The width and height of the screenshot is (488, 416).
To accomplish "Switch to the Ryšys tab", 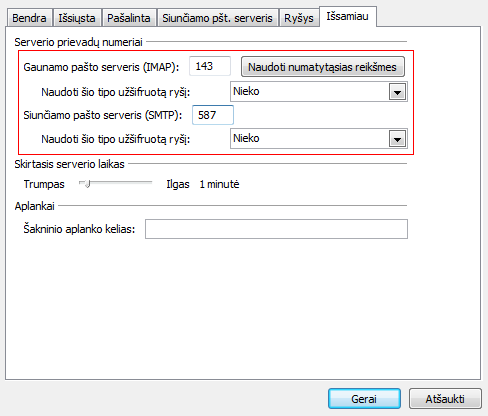I will tap(299, 18).
